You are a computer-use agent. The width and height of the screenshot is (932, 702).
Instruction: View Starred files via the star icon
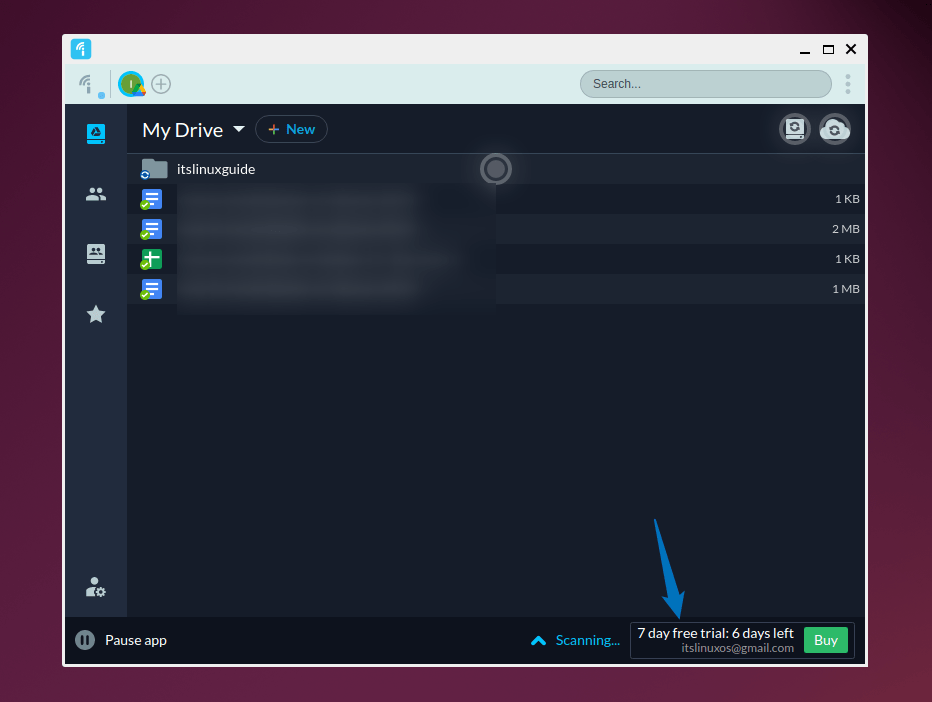pos(95,313)
